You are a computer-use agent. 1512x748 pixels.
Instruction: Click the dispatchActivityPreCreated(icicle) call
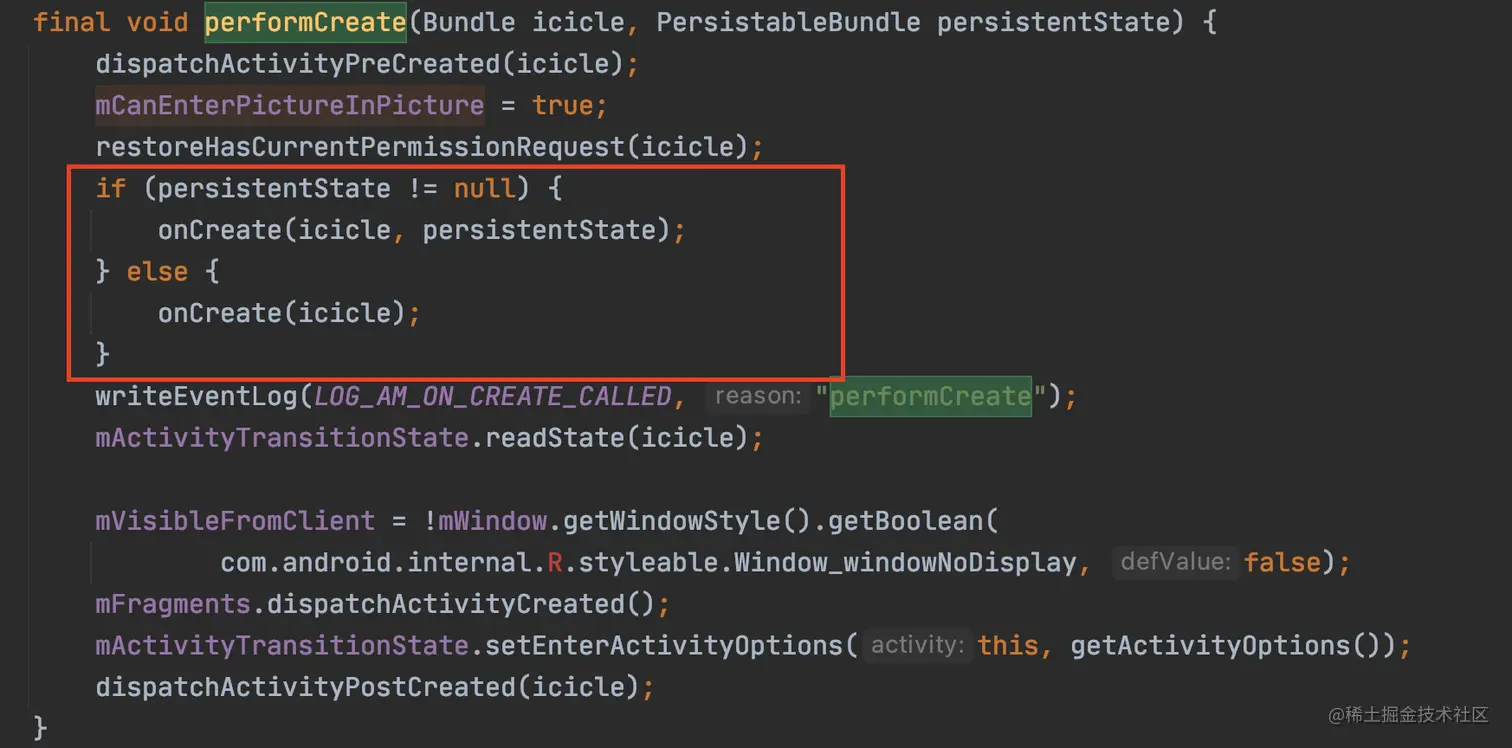coord(360,64)
